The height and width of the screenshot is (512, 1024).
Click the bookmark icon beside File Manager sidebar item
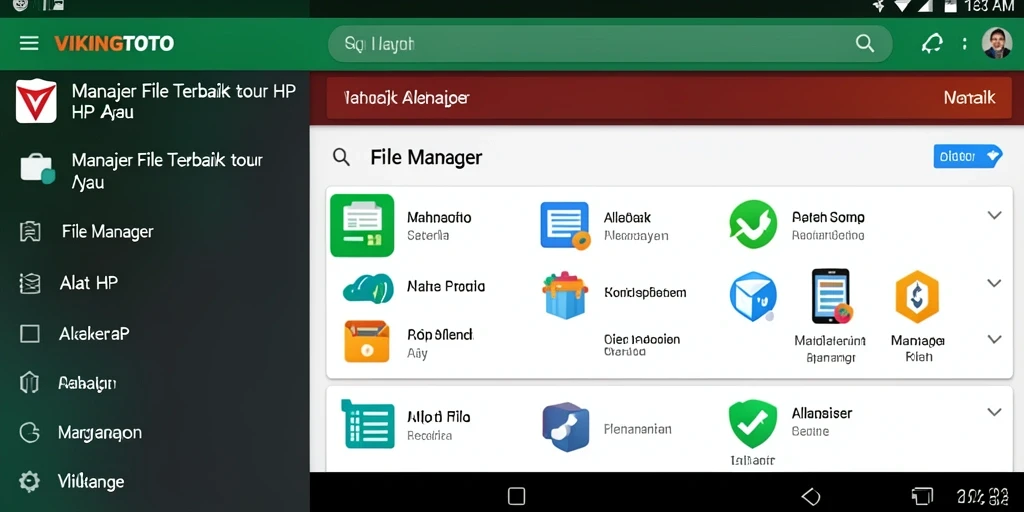[30, 231]
